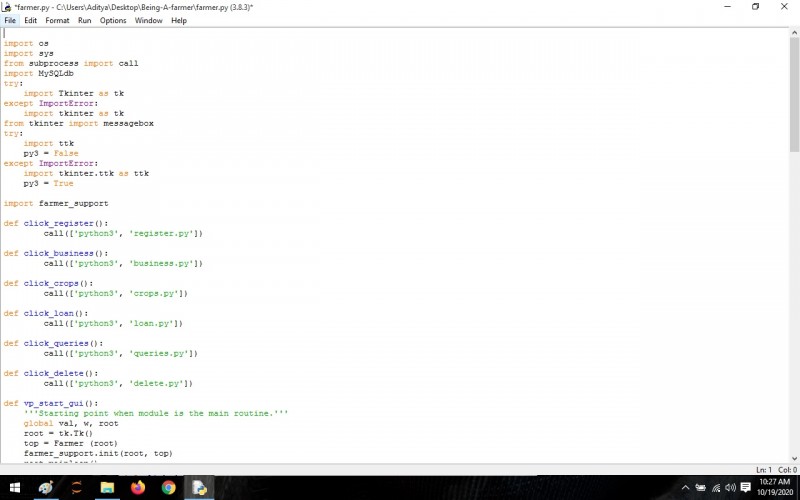Click the Python IDLE taskbar icon
The image size is (800, 500).
[x=199, y=488]
